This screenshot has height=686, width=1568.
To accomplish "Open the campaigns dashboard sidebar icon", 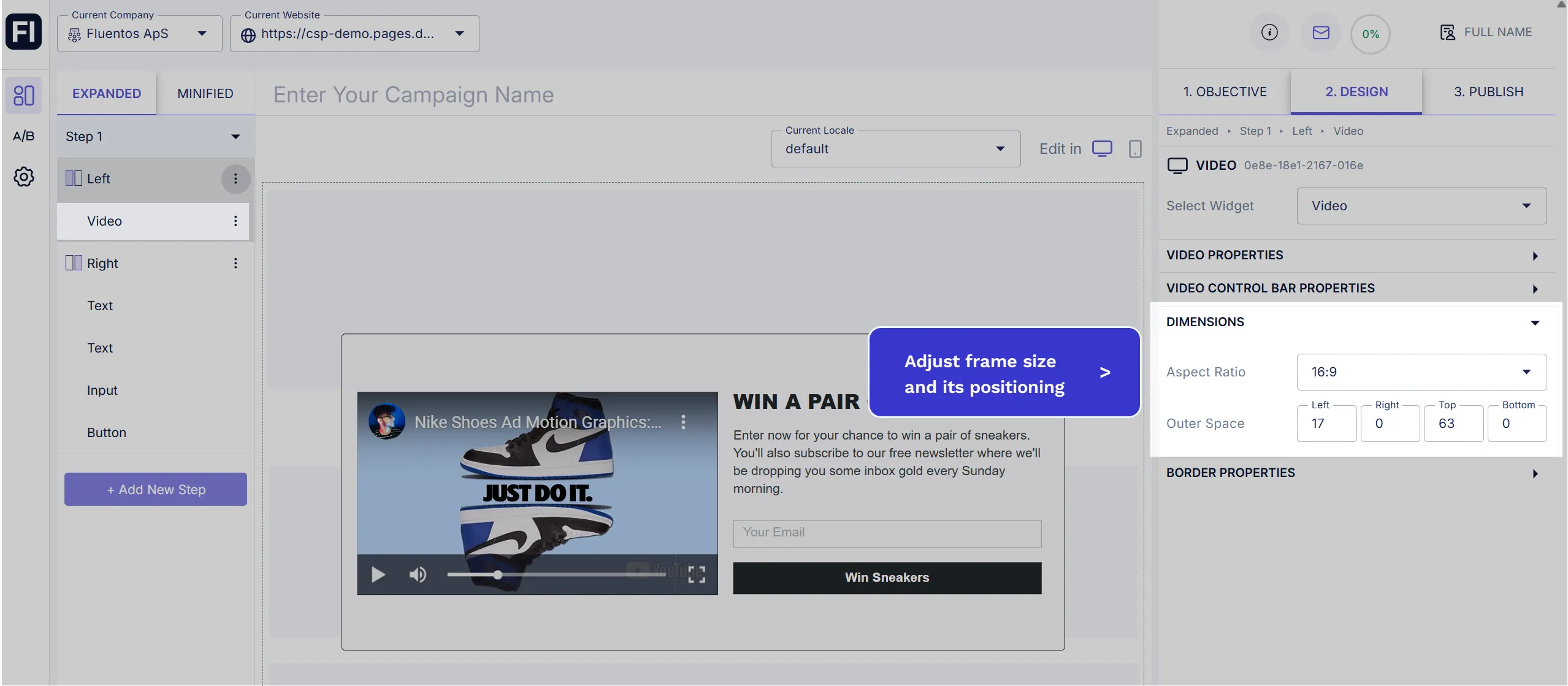I will (x=23, y=95).
